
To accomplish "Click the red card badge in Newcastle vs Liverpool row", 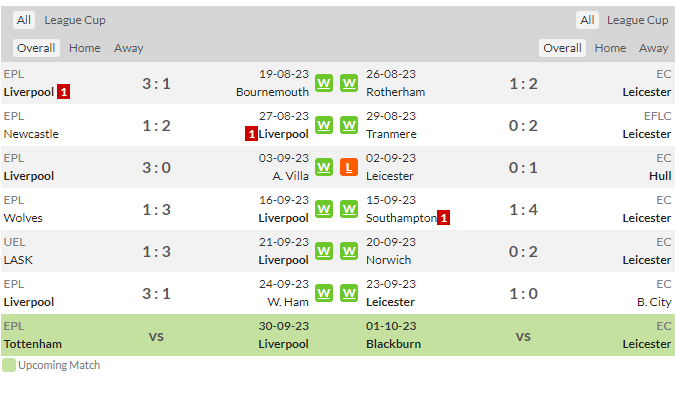I will [251, 134].
